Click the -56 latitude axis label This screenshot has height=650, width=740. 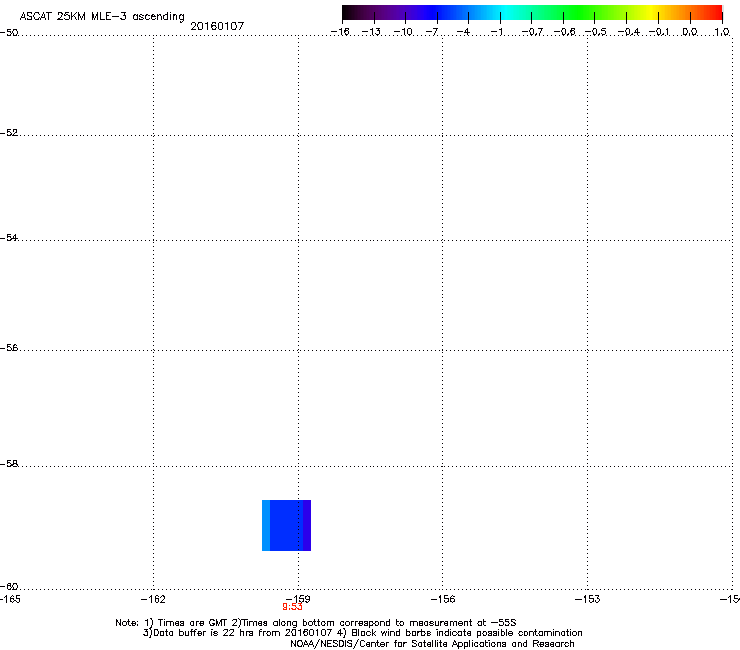[9, 348]
